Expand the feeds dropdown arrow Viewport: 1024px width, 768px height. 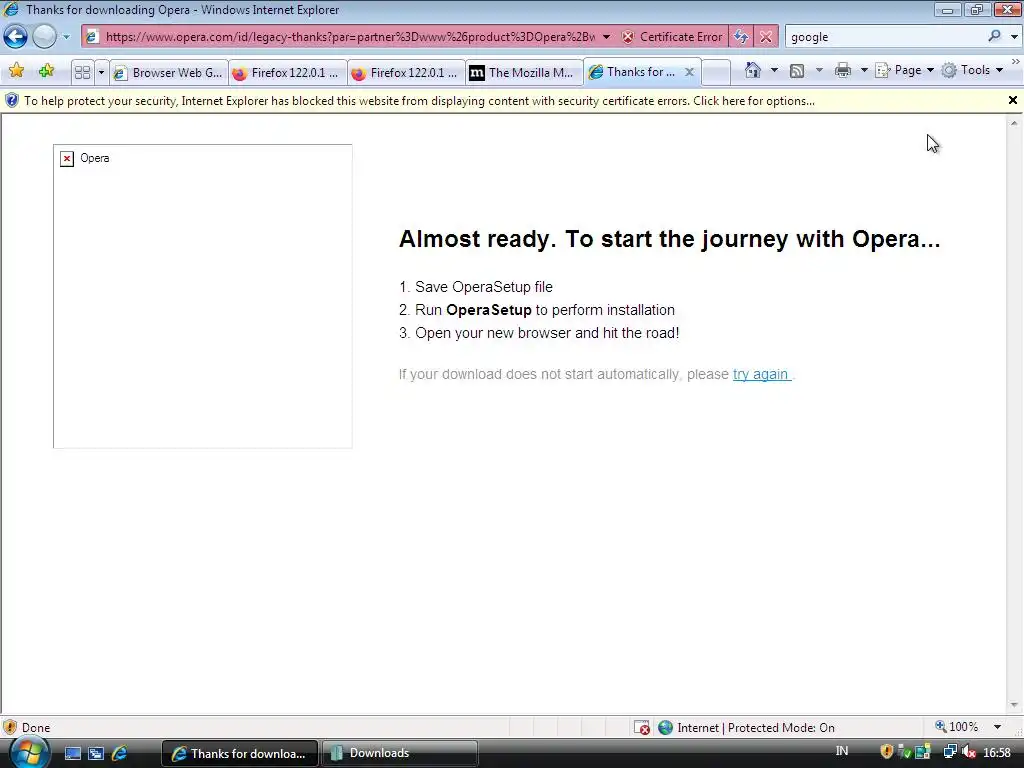[x=819, y=70]
